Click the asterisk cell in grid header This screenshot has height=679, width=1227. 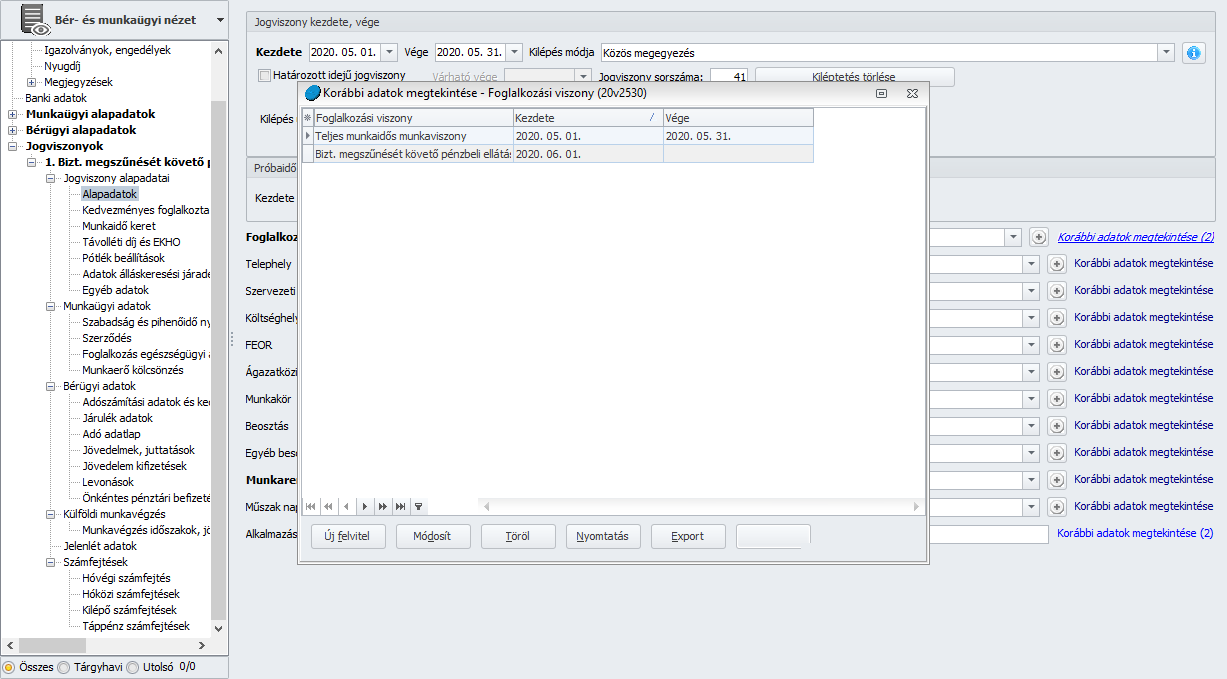pyautogui.click(x=307, y=118)
